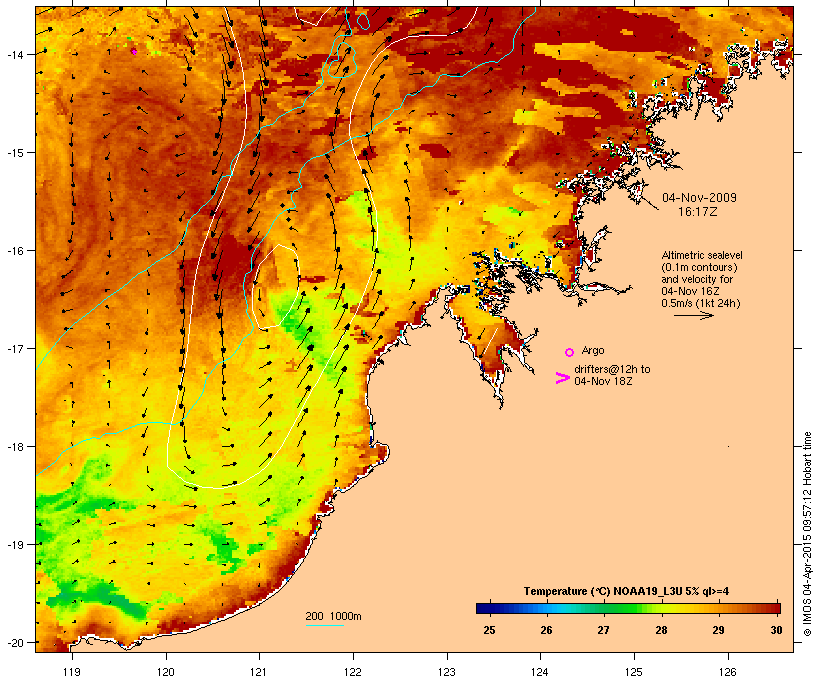
Task: Click the date text 04-Nov-2009
Action: click(x=699, y=198)
